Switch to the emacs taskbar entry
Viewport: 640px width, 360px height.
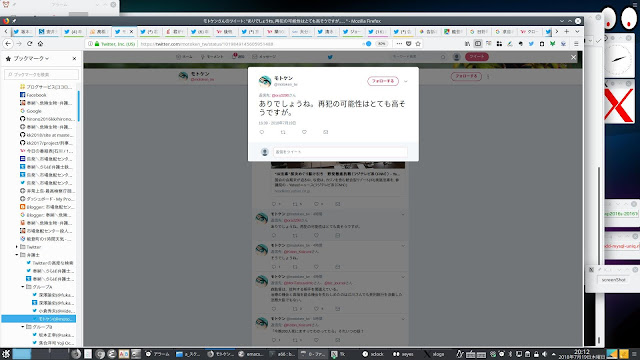pos(251,354)
